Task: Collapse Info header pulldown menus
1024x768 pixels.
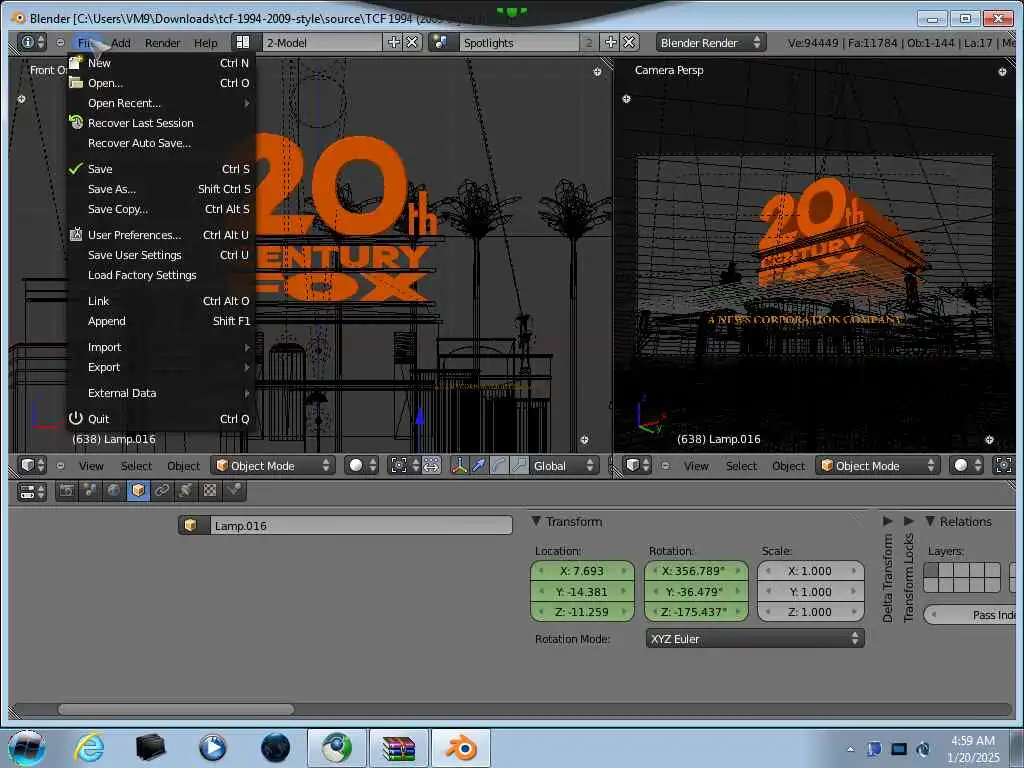Action: pos(60,42)
